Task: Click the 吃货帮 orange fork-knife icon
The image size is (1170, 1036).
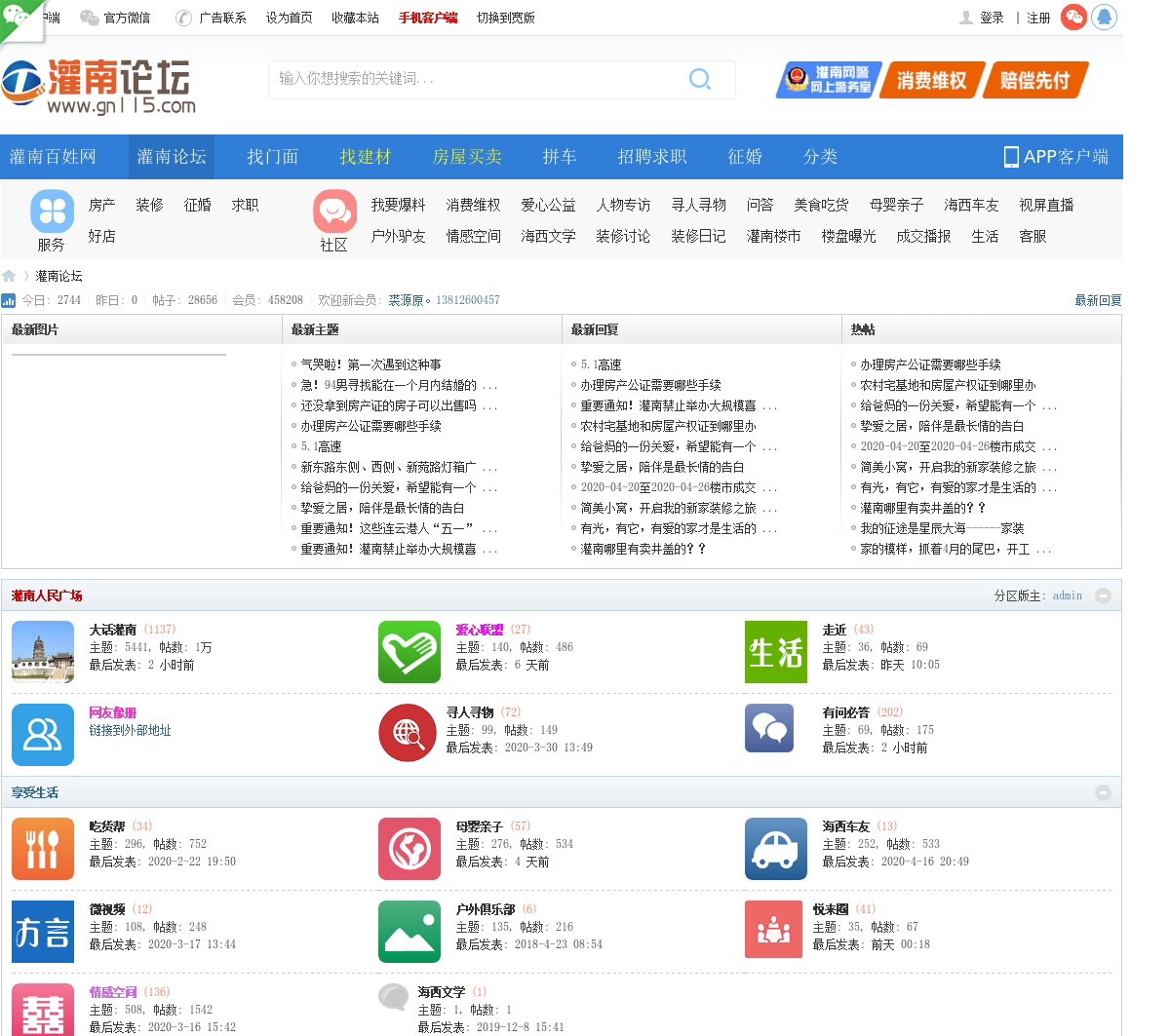Action: 42,849
